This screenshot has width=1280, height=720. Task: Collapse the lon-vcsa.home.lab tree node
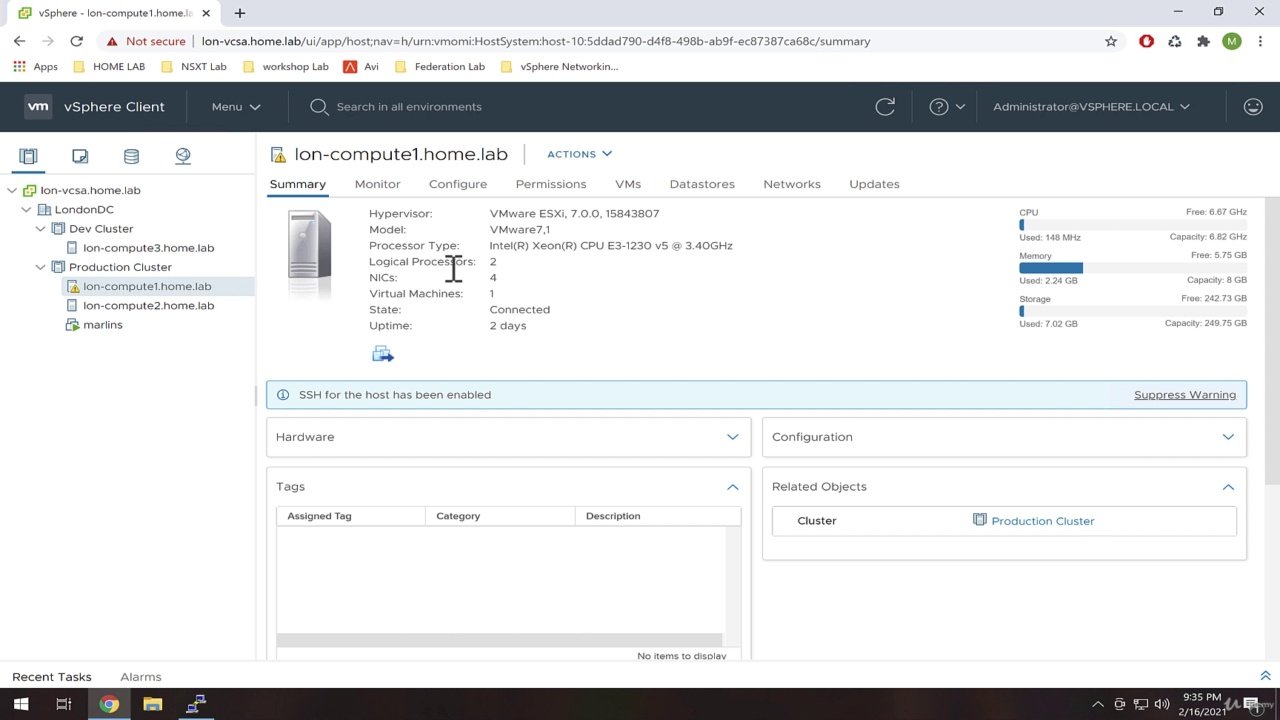12,190
